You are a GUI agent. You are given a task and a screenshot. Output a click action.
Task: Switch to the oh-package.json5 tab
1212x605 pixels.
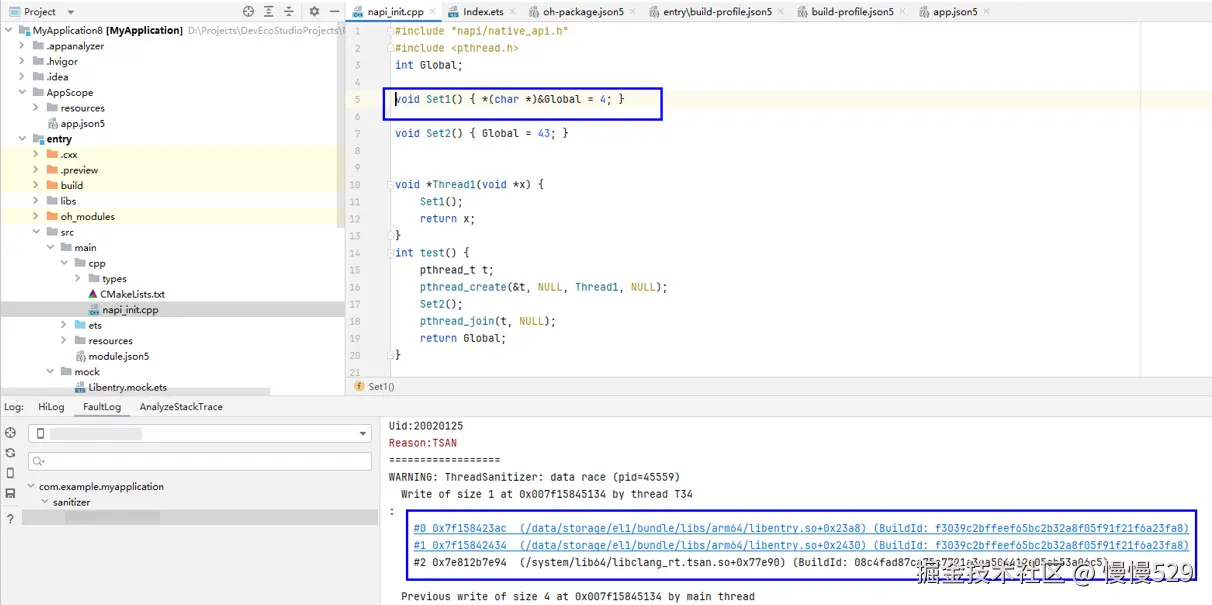[x=583, y=12]
